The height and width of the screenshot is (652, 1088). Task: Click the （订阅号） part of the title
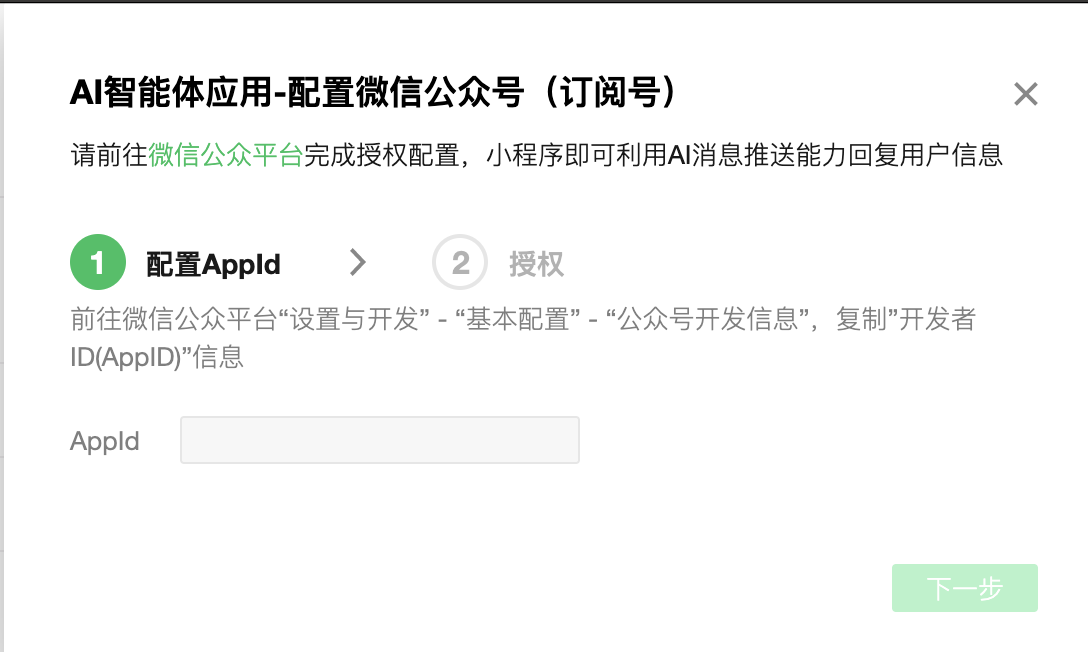click(611, 92)
